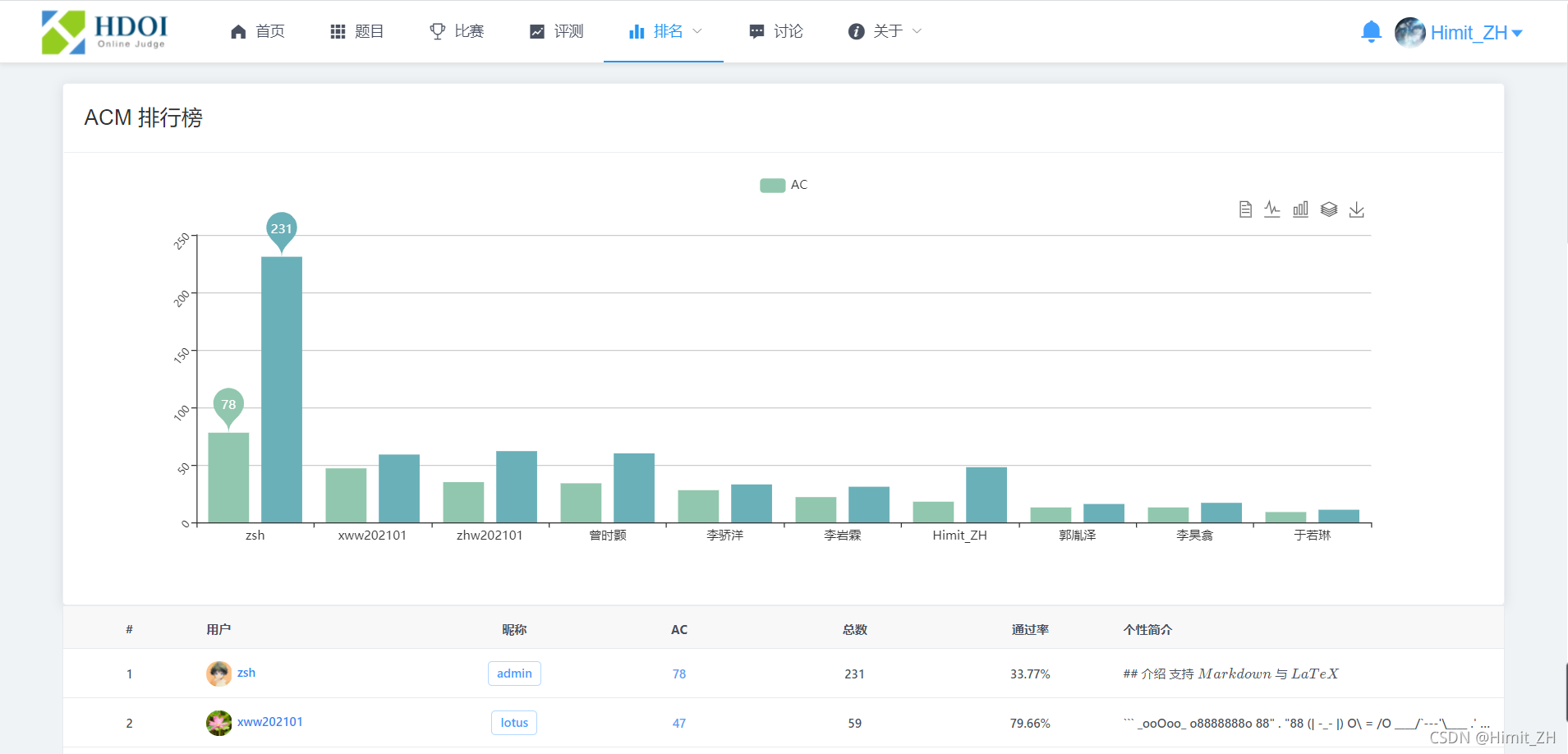Open user xww202101's profile link

coord(270,722)
